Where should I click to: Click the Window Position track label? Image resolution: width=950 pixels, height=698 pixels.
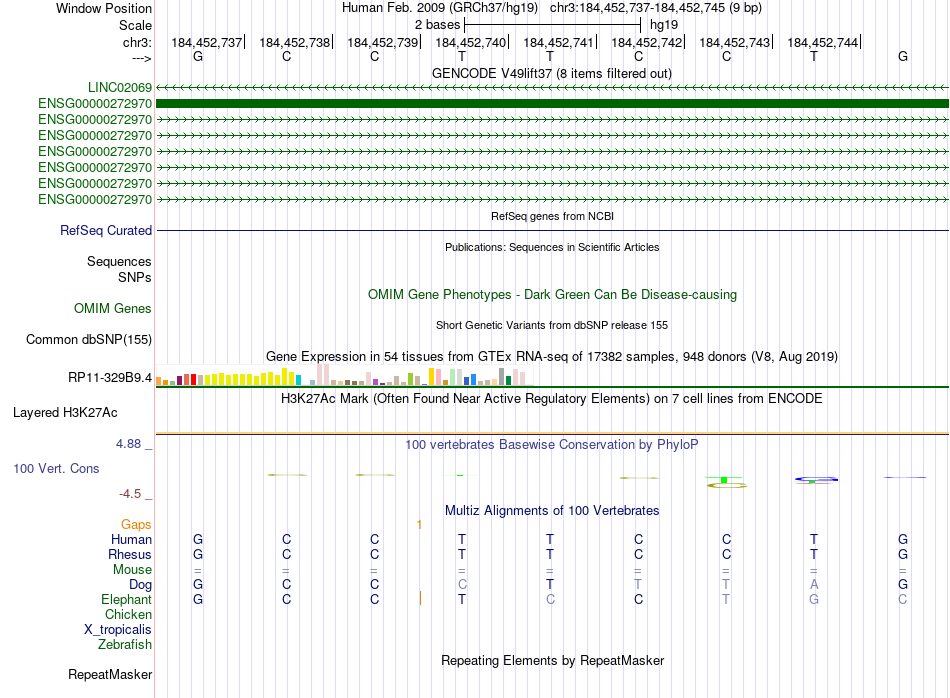click(104, 8)
